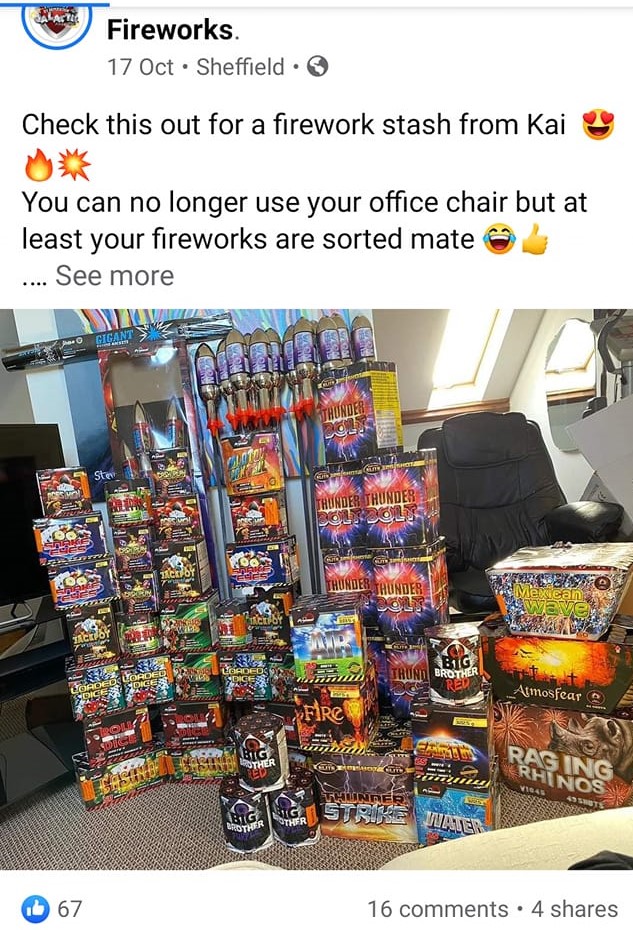The width and height of the screenshot is (633, 930).
Task: Click the blue thumbs-up reaction icon
Action: (x=36, y=908)
